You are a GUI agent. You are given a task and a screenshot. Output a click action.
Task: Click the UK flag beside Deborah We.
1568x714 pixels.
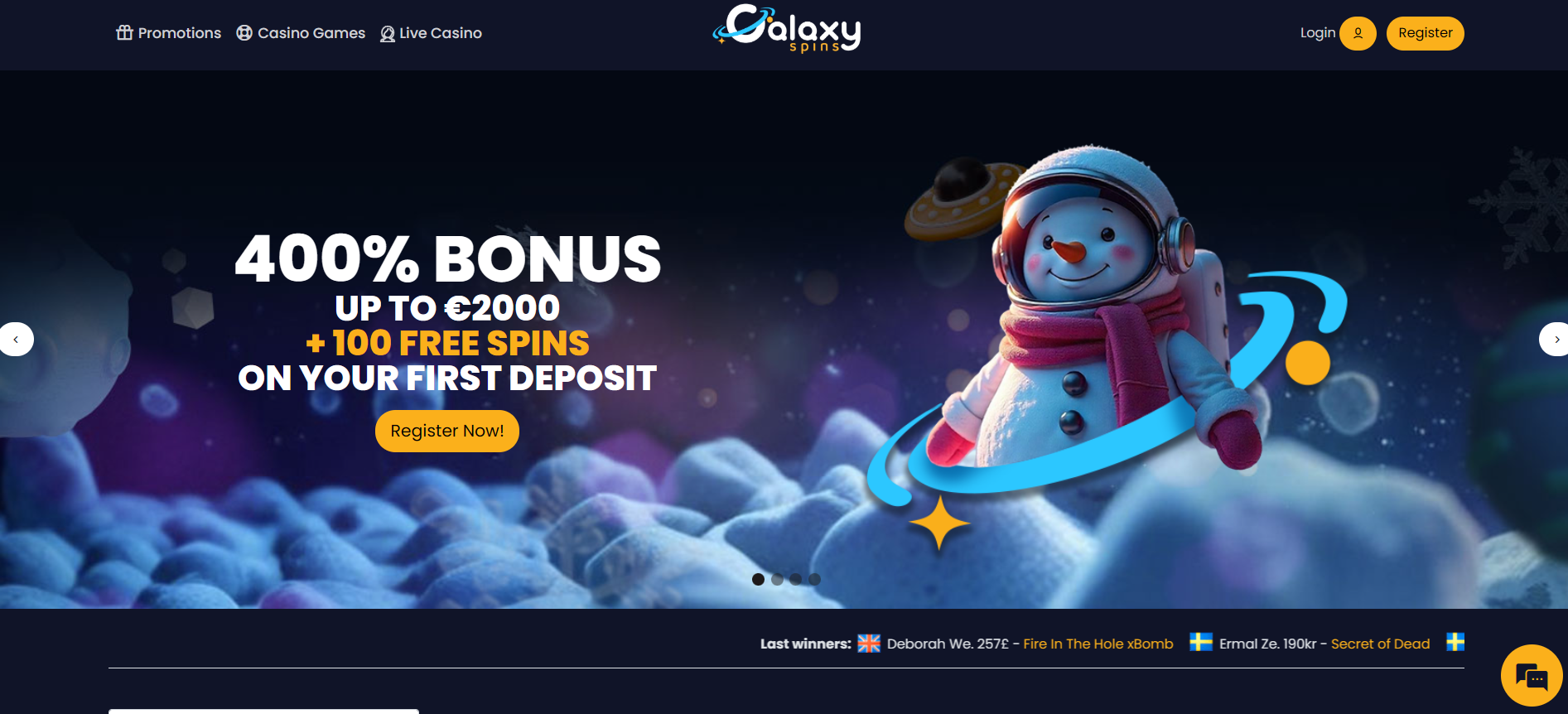(x=869, y=644)
